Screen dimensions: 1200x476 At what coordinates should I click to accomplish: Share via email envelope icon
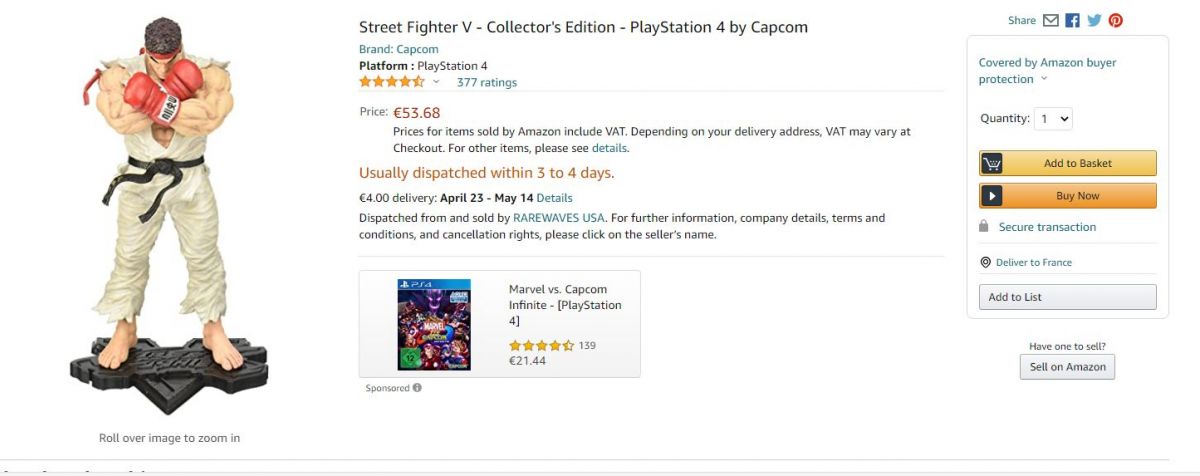click(1050, 20)
